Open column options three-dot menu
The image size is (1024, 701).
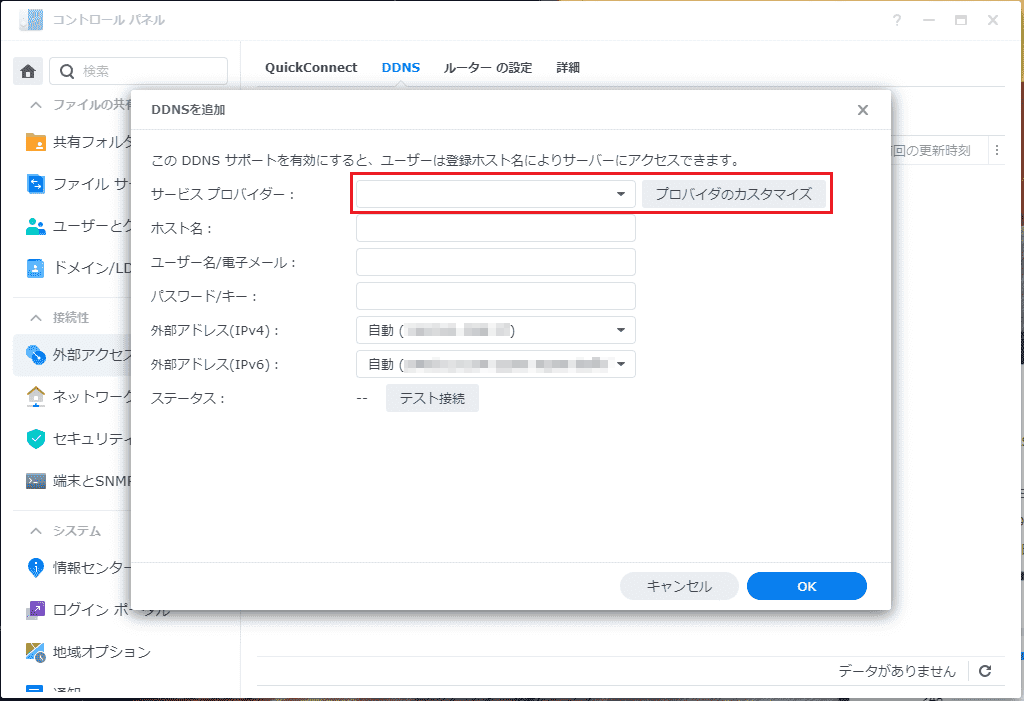click(x=997, y=150)
